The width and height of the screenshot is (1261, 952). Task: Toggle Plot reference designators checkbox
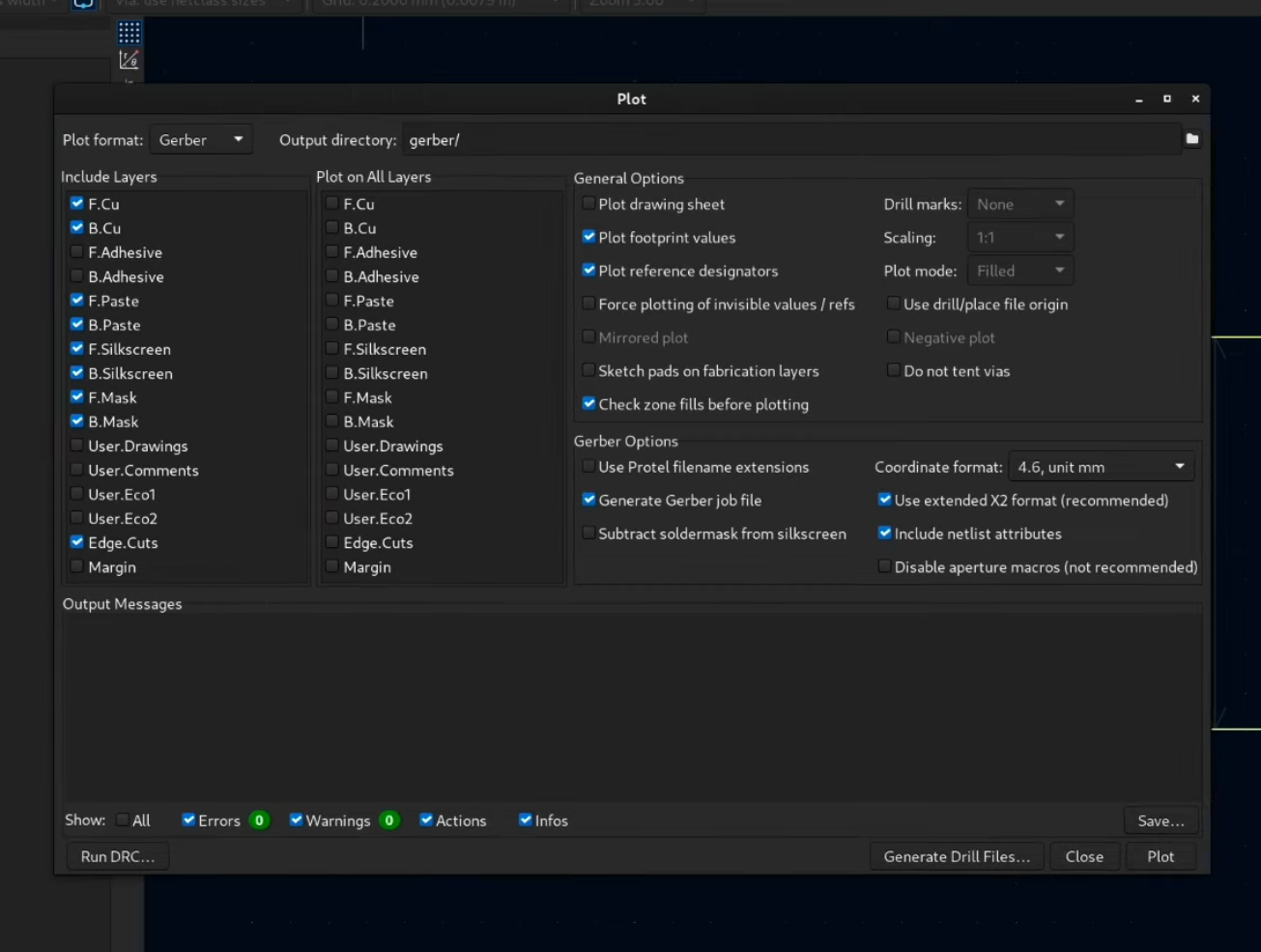[588, 271]
